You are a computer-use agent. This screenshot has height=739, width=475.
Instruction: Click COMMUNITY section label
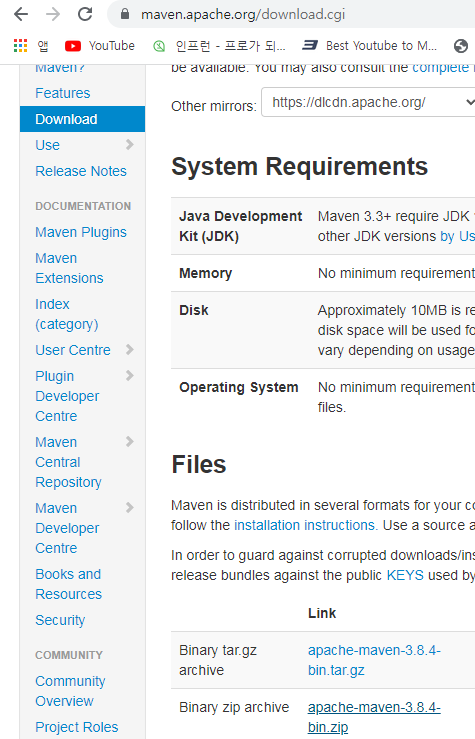pos(69,655)
